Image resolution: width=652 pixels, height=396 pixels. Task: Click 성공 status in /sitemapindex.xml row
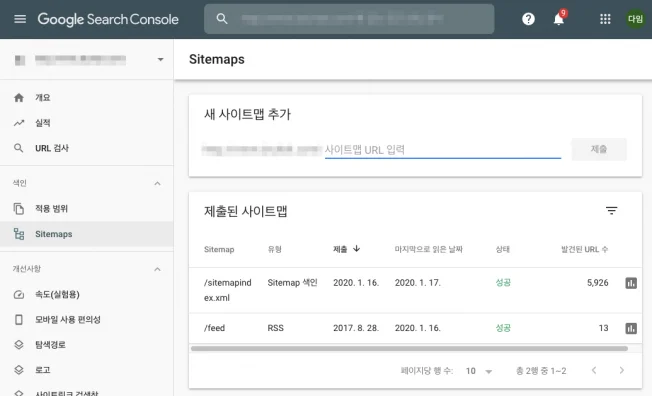click(503, 283)
